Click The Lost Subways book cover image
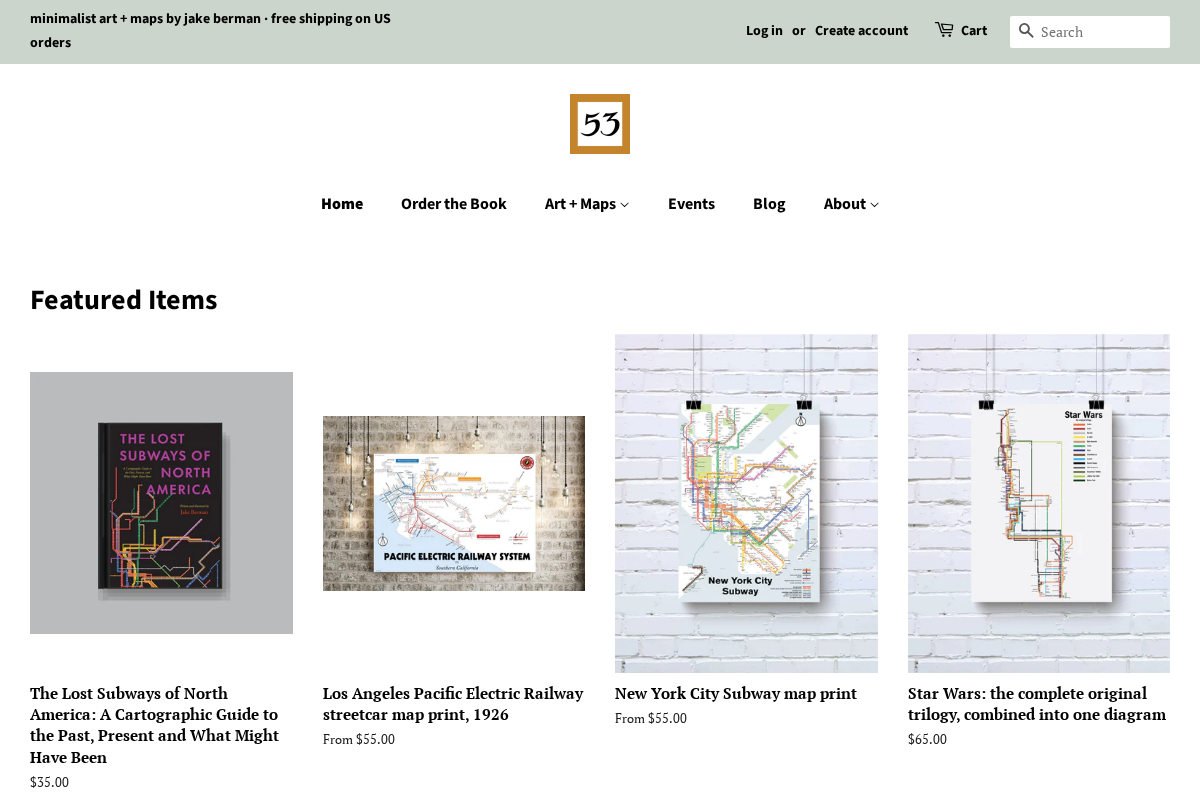 click(161, 503)
